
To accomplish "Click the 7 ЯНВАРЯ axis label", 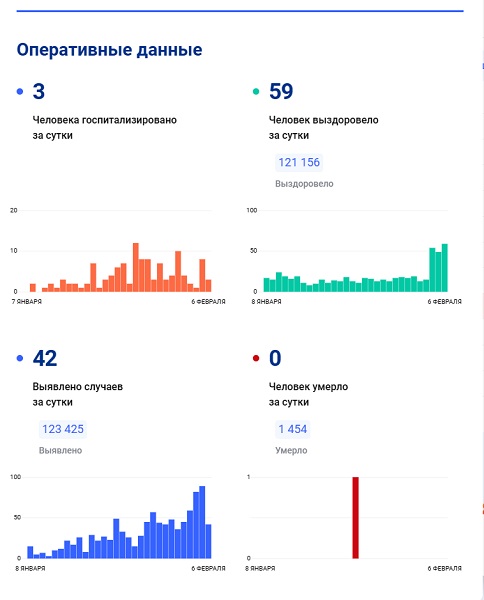I will (27, 302).
